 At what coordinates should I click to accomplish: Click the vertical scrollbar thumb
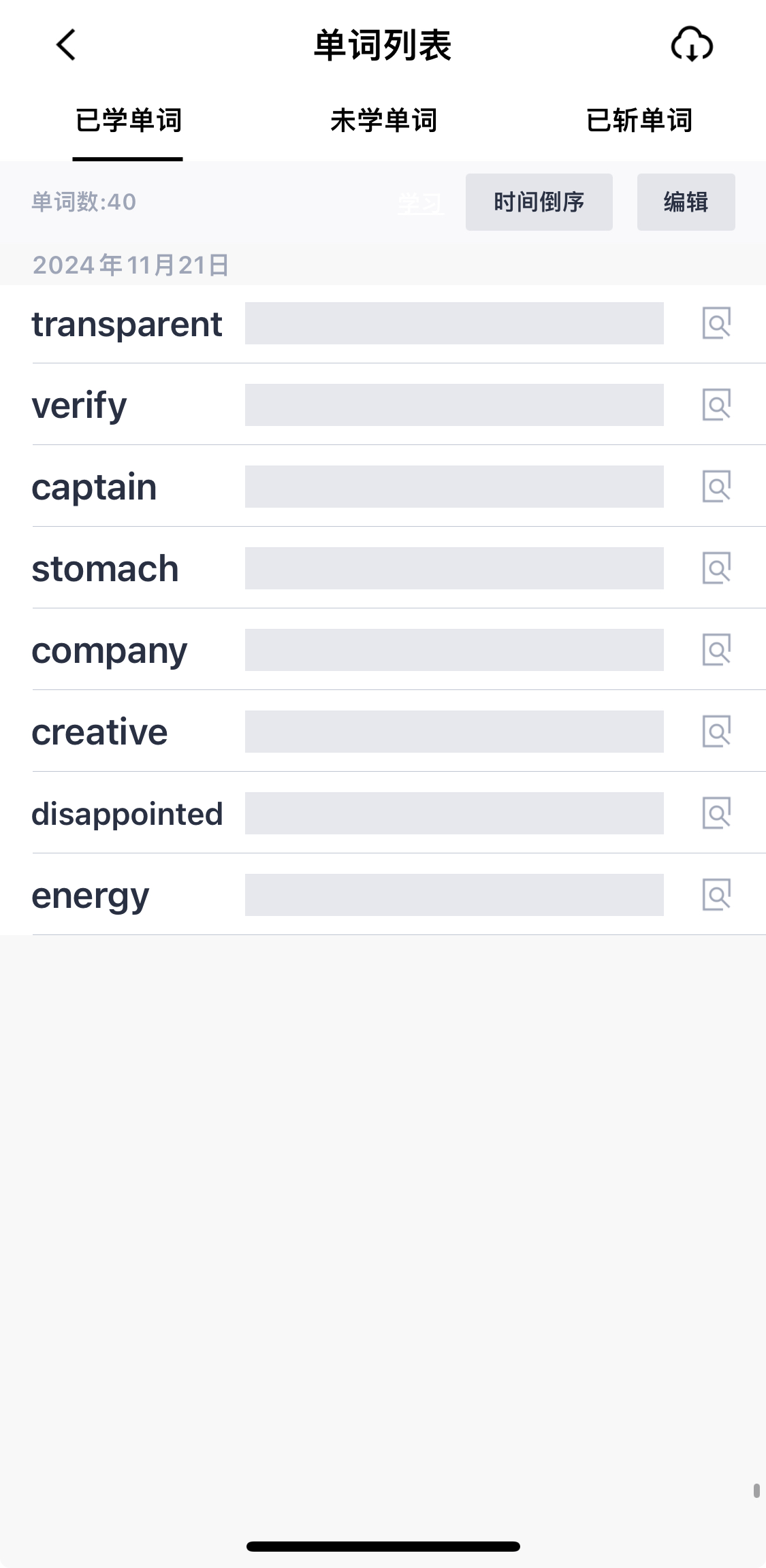tap(756, 1490)
